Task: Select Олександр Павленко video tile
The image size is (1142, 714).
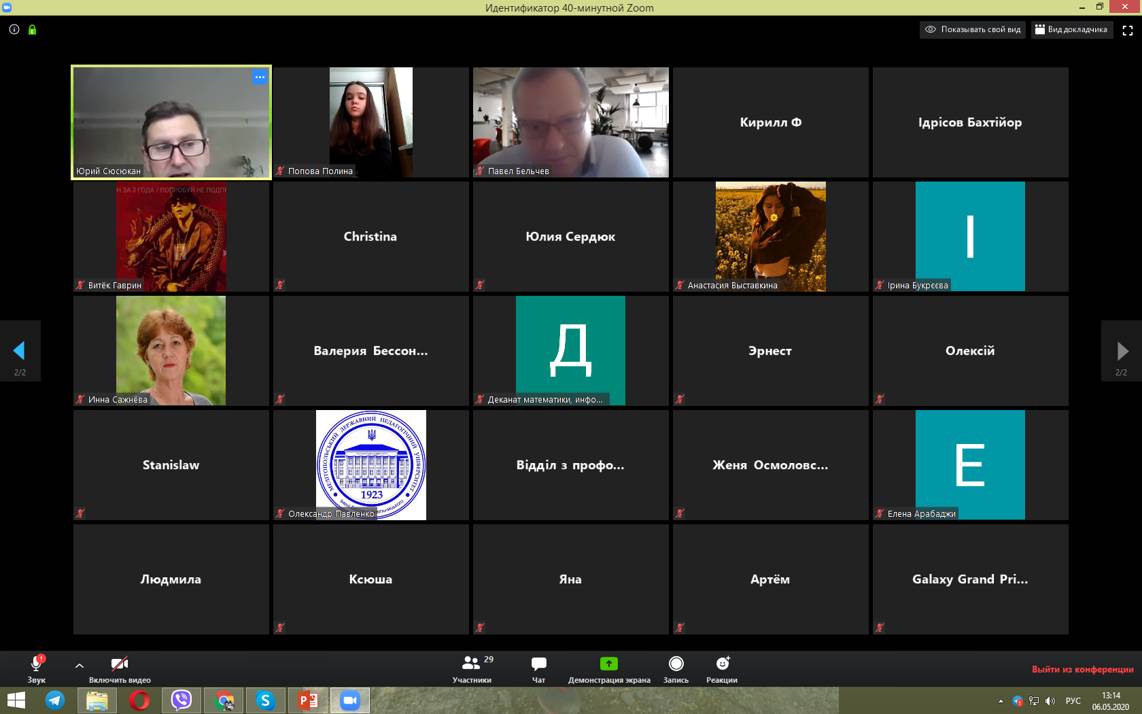Action: (x=371, y=465)
